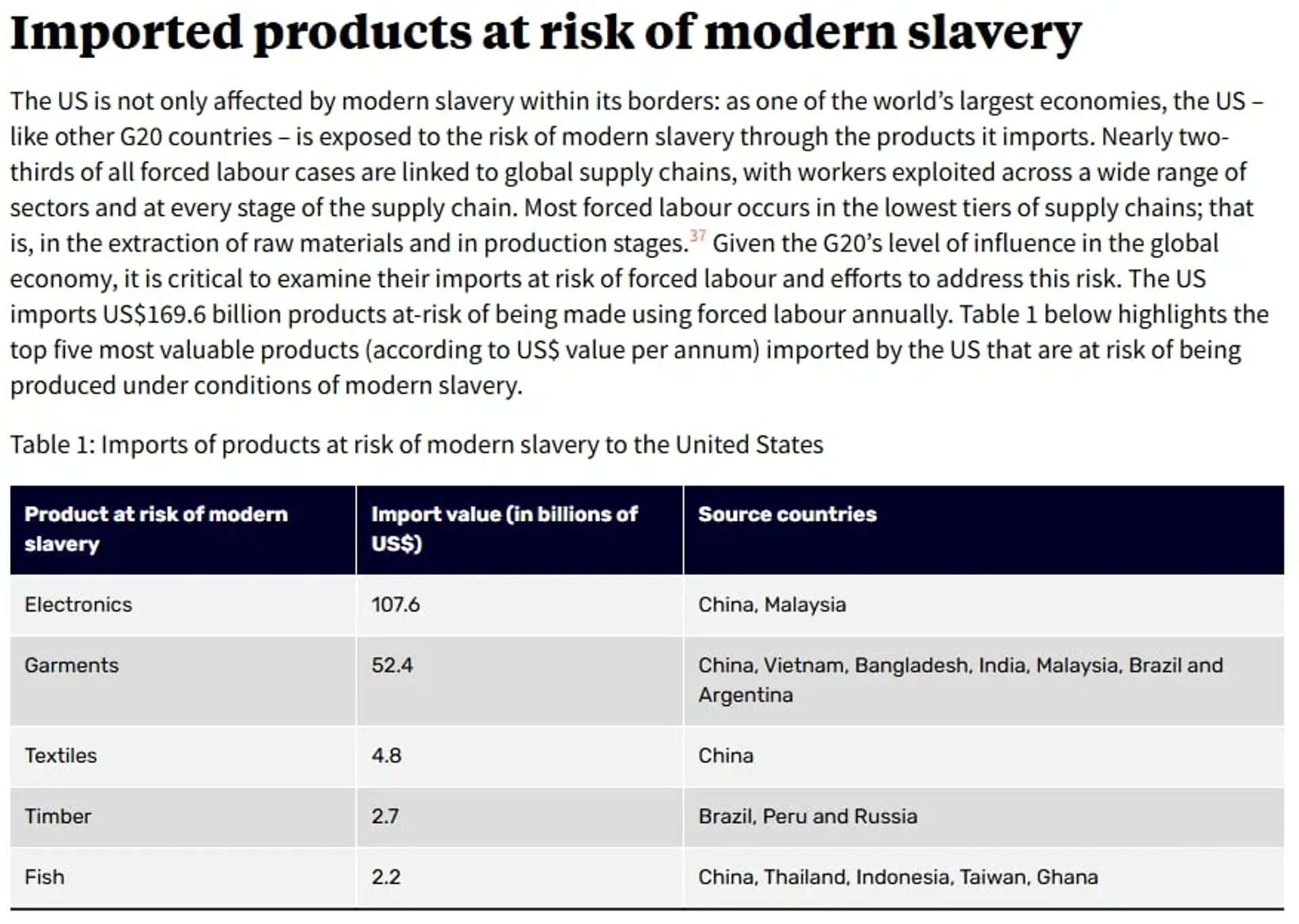Select the 2.2 Fish value

520,877
